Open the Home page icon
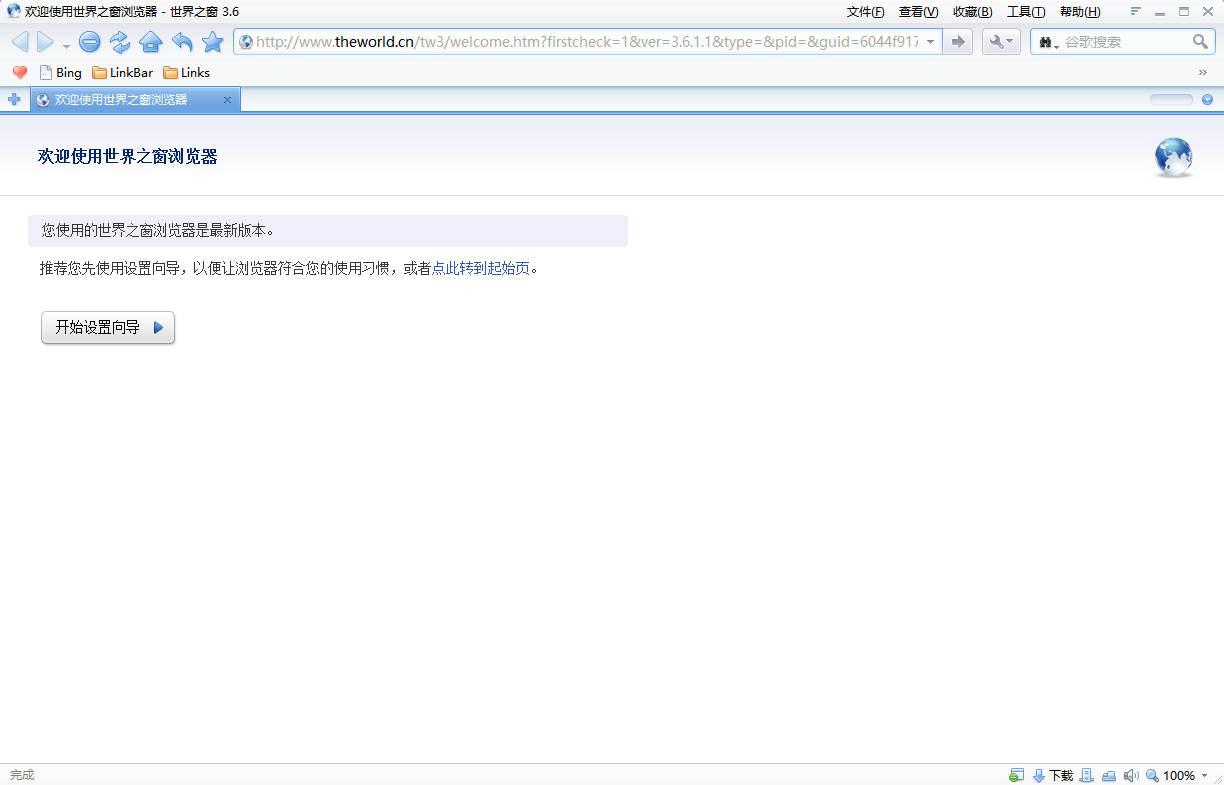This screenshot has width=1224, height=785. pos(151,42)
